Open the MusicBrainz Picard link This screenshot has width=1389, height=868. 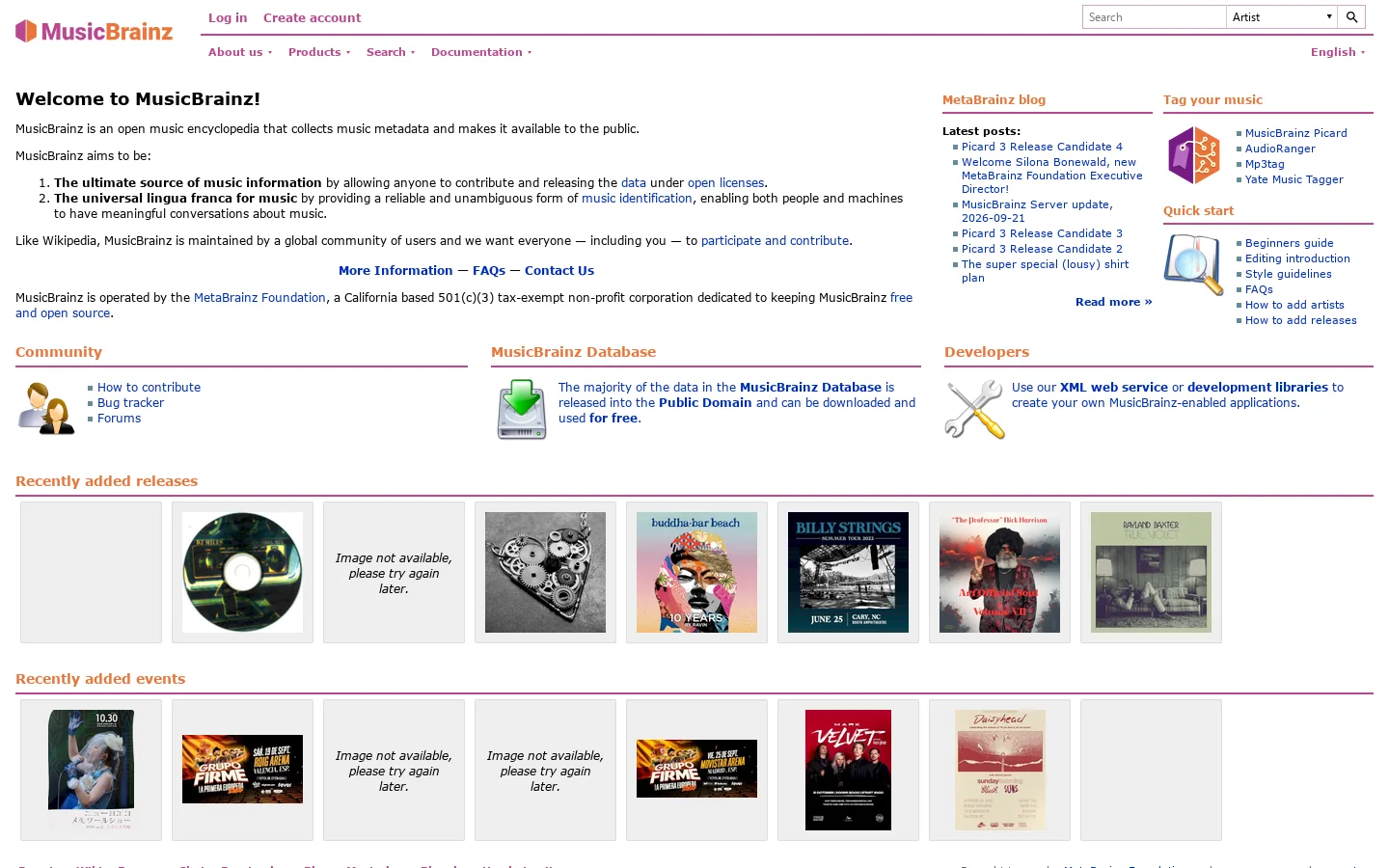(1295, 133)
